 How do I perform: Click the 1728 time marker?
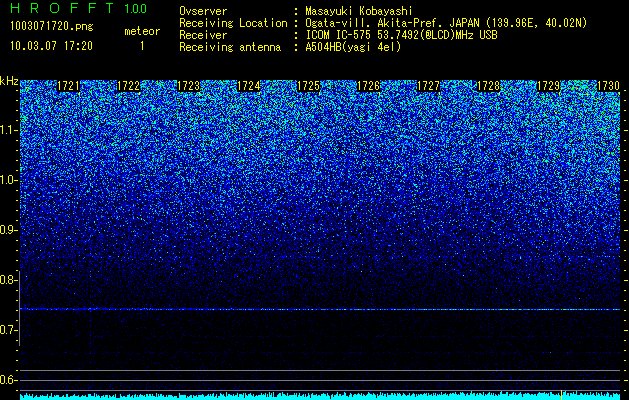489,86
